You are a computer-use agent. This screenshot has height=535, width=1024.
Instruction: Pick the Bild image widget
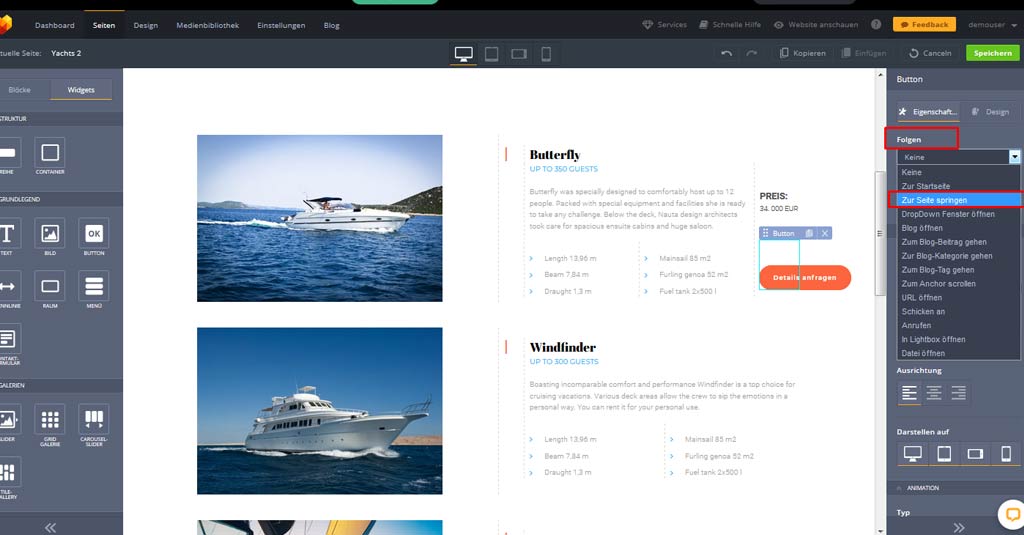(50, 234)
